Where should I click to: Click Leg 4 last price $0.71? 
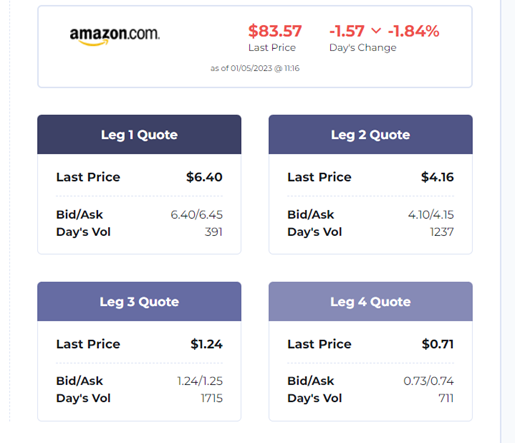click(x=438, y=344)
